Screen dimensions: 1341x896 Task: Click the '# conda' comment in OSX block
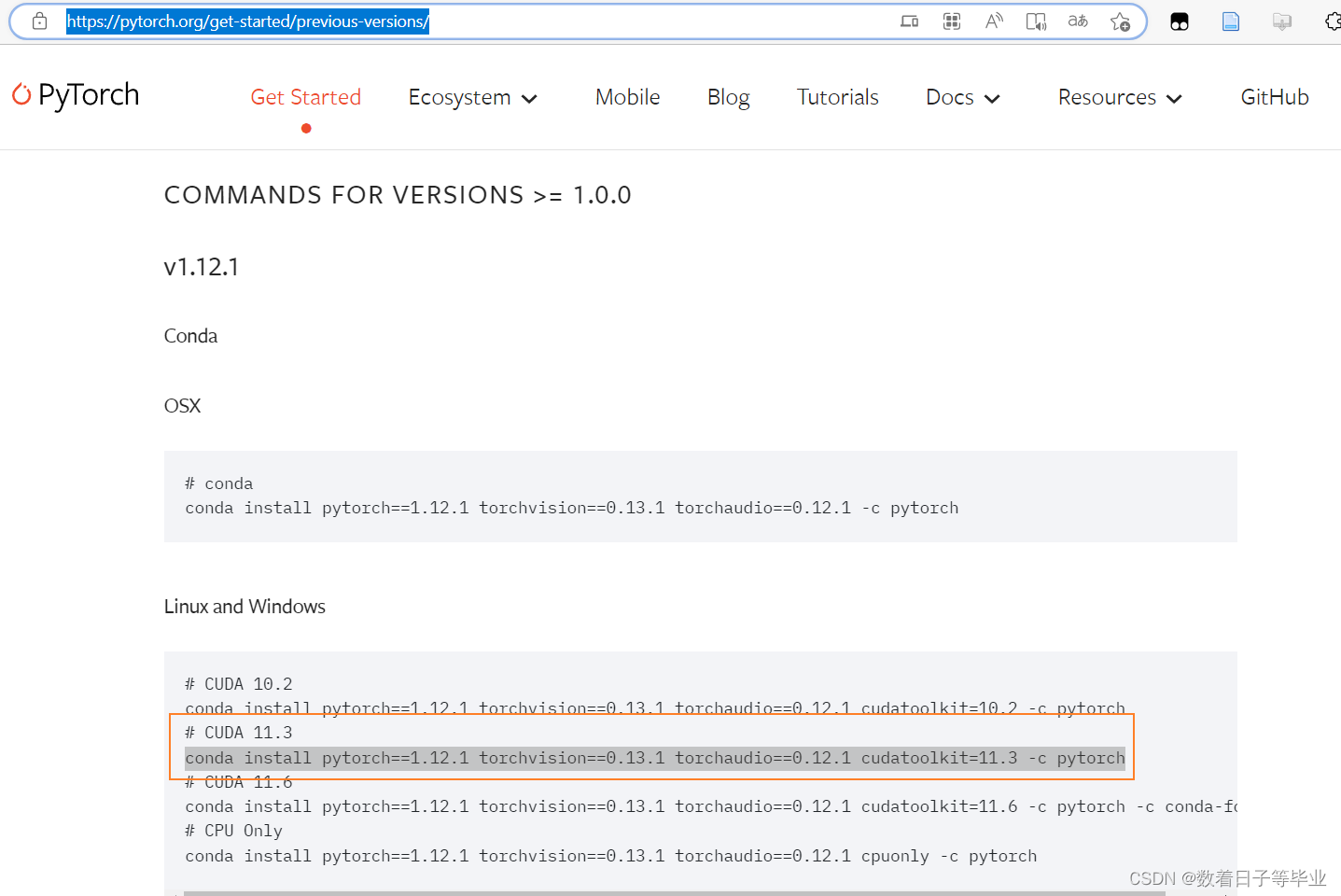click(219, 483)
